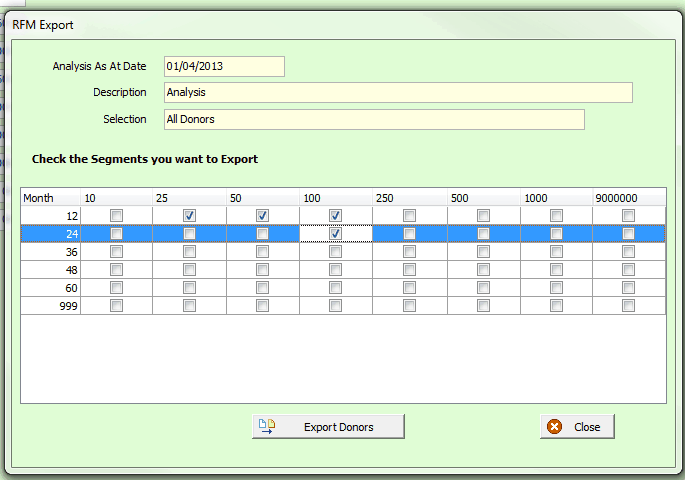Check the 36 month, 10 segment checkbox
The image size is (685, 480).
tap(116, 252)
